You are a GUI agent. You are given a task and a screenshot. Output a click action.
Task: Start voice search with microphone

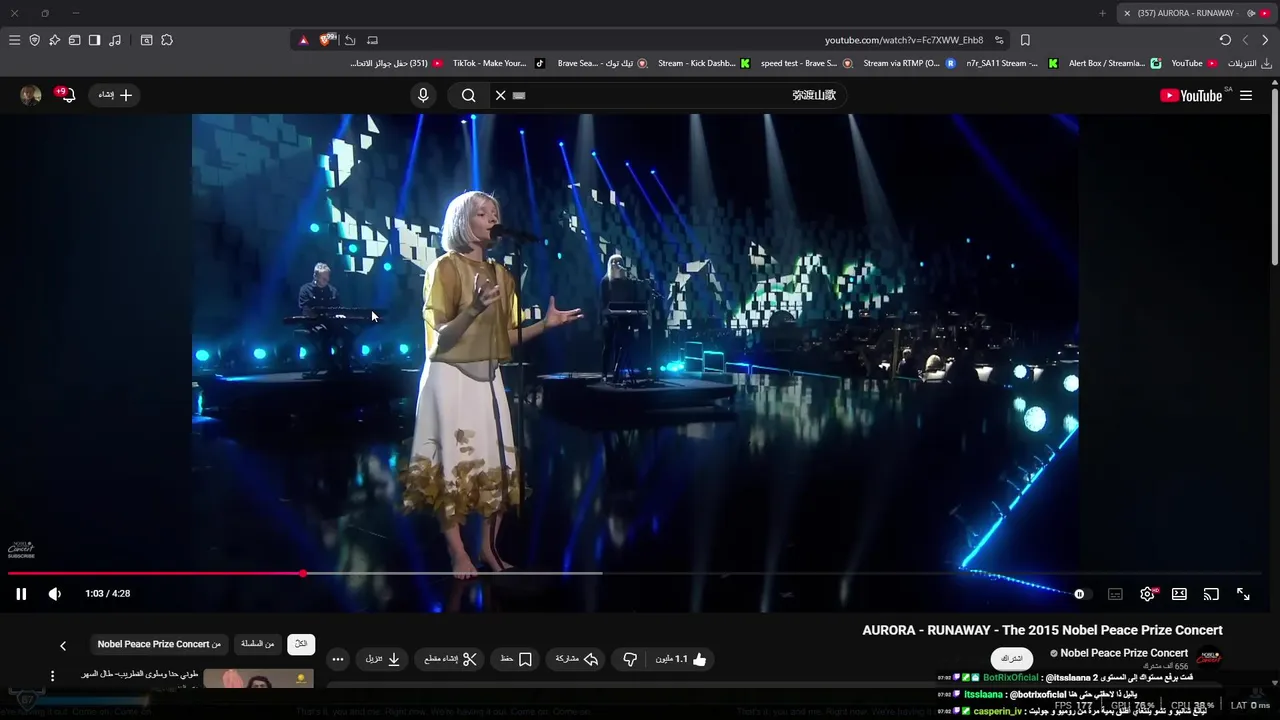pos(423,95)
